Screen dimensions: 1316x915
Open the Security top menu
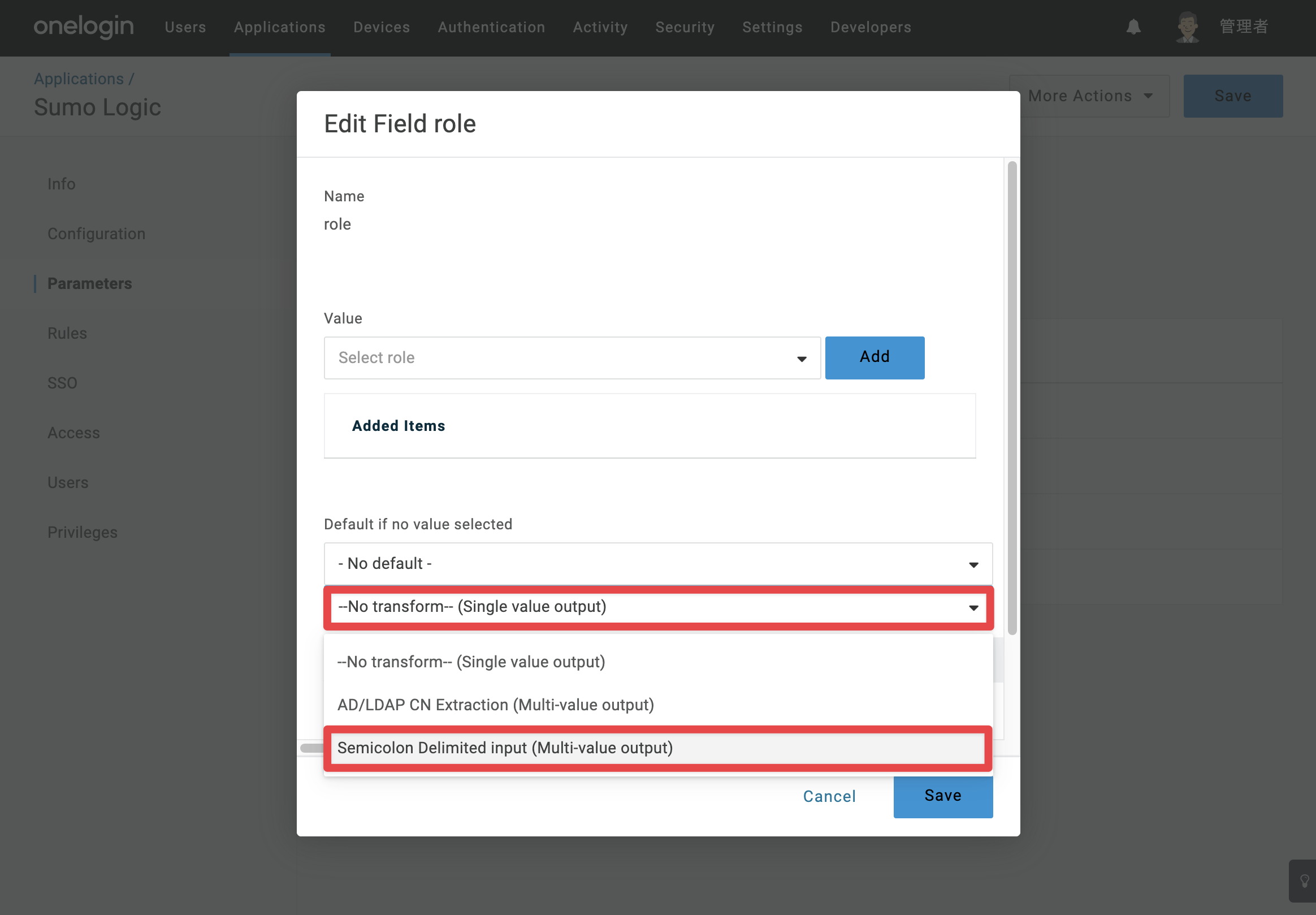(685, 27)
